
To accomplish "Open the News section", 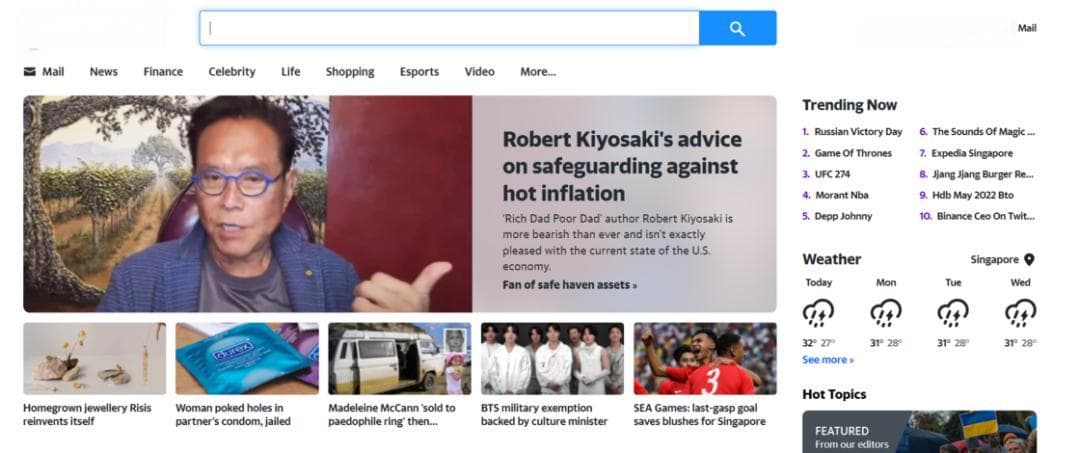I will tap(103, 72).
